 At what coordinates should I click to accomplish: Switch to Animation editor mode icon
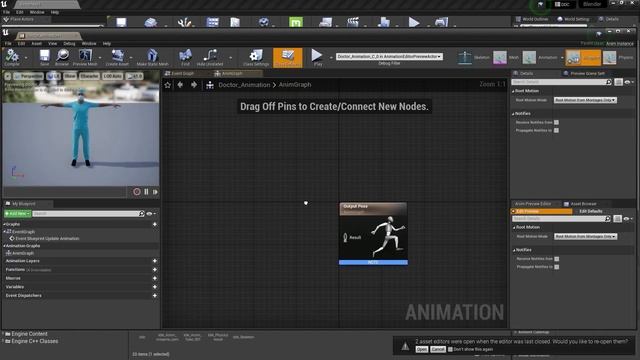529,58
